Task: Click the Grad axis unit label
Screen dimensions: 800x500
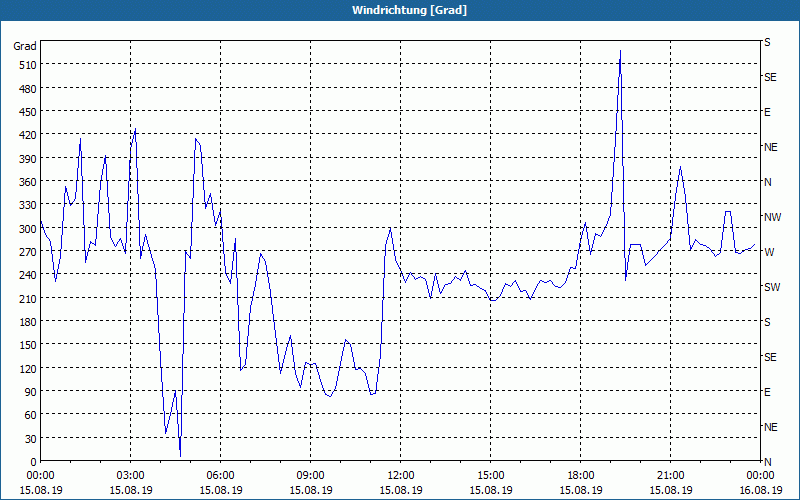Action: click(25, 46)
